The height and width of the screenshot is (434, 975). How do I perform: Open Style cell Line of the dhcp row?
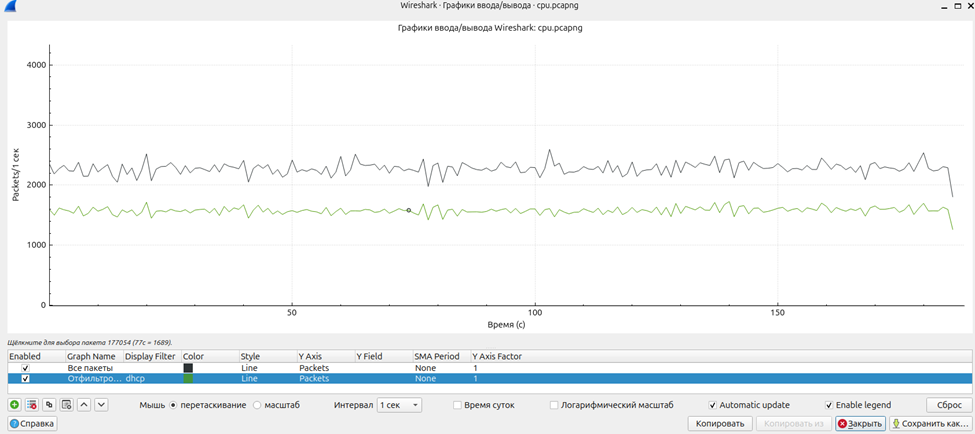(x=268, y=378)
